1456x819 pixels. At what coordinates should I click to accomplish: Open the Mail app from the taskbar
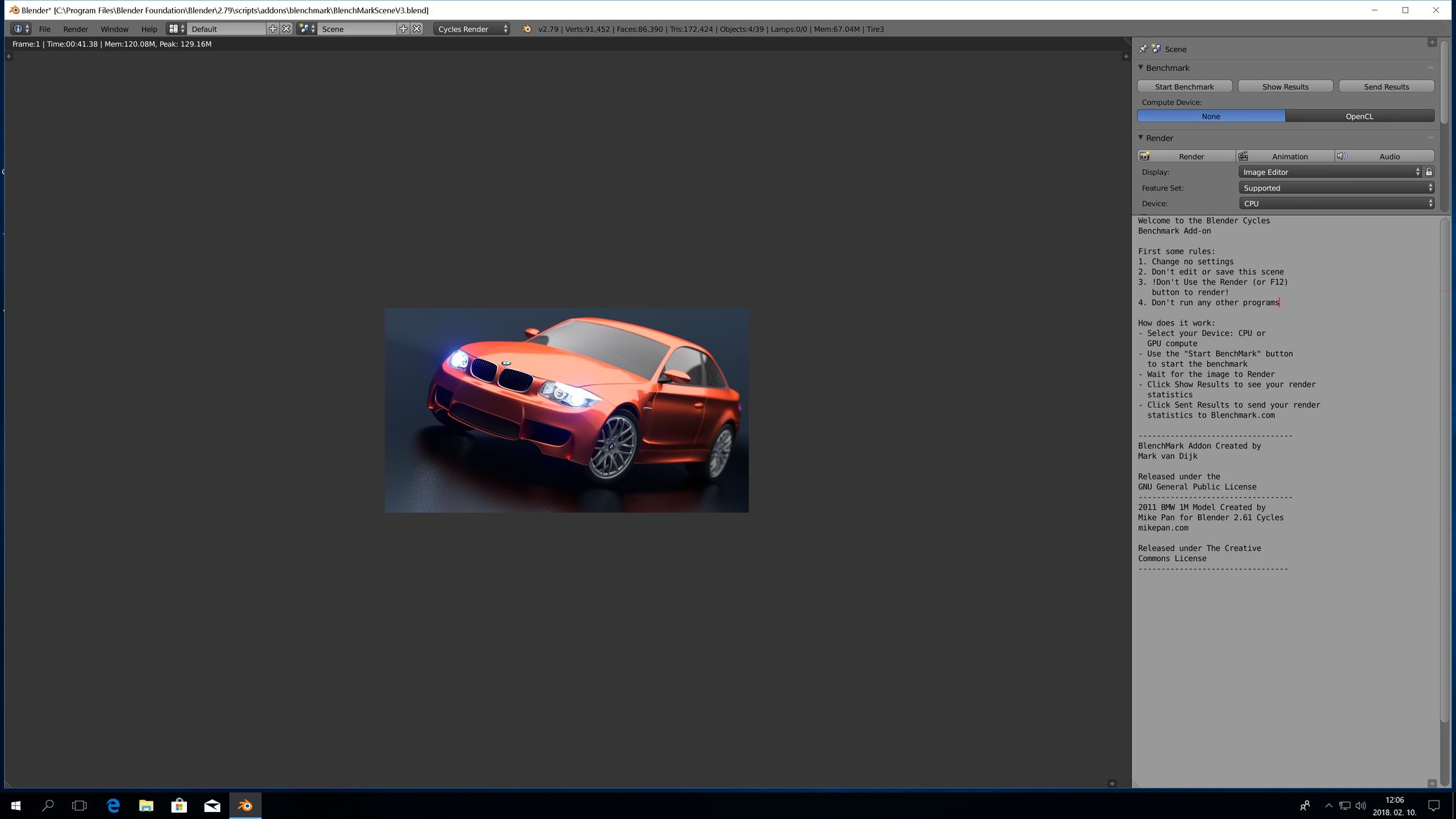(x=212, y=806)
